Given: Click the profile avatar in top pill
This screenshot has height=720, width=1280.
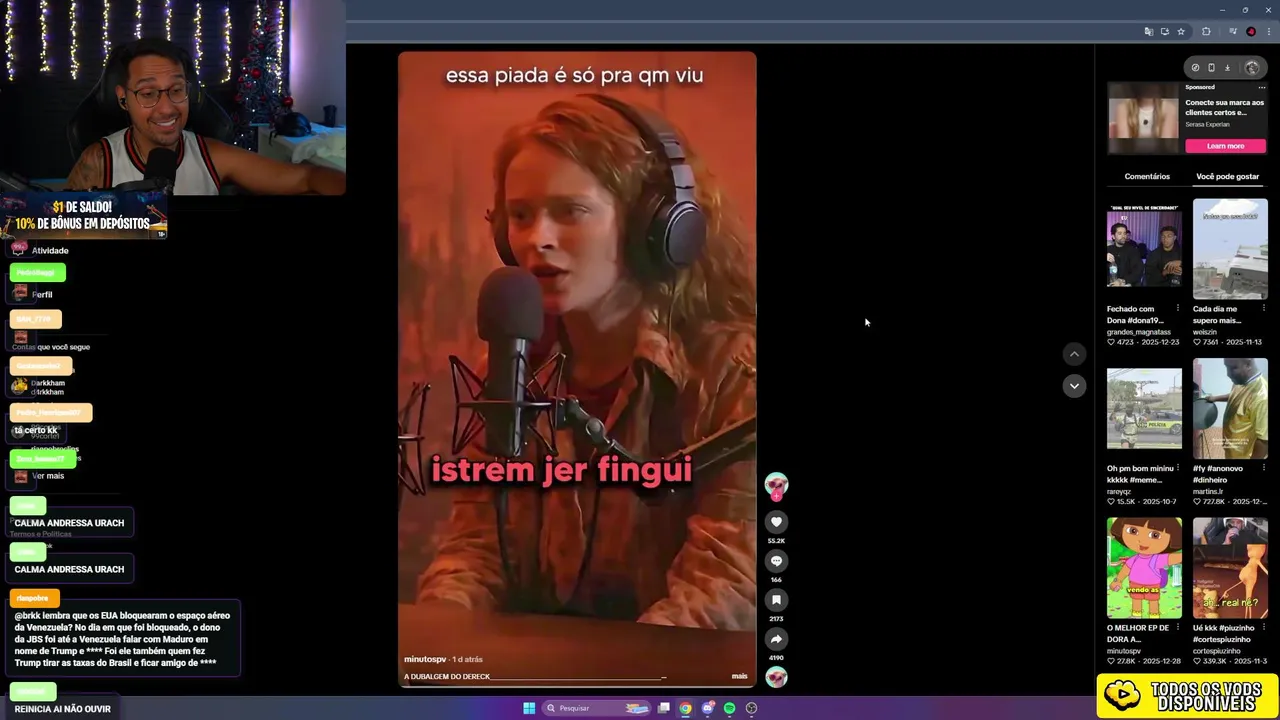Looking at the screenshot, I should pyautogui.click(x=1252, y=68).
